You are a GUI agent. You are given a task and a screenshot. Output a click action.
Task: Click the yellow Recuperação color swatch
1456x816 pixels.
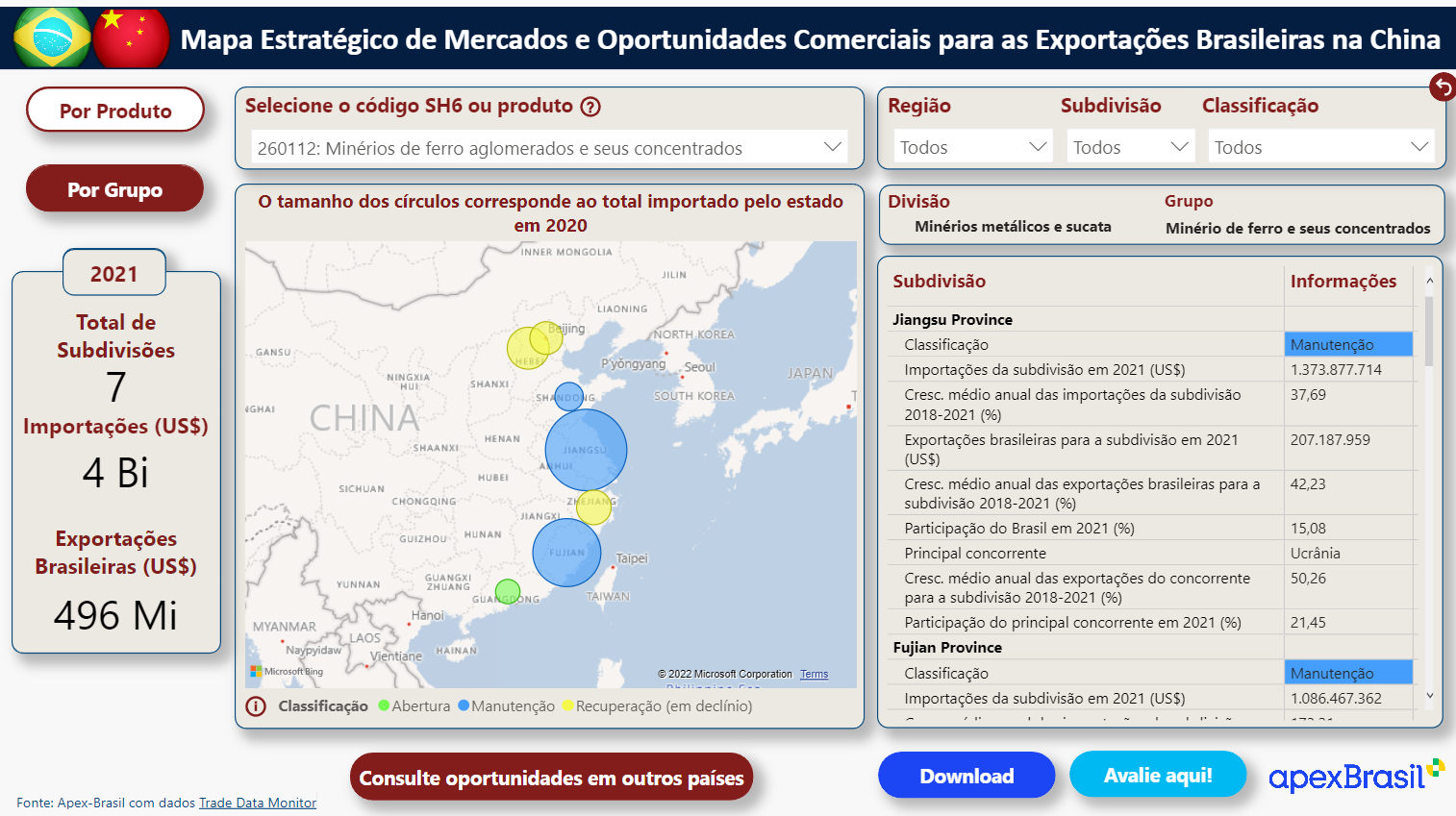click(569, 706)
